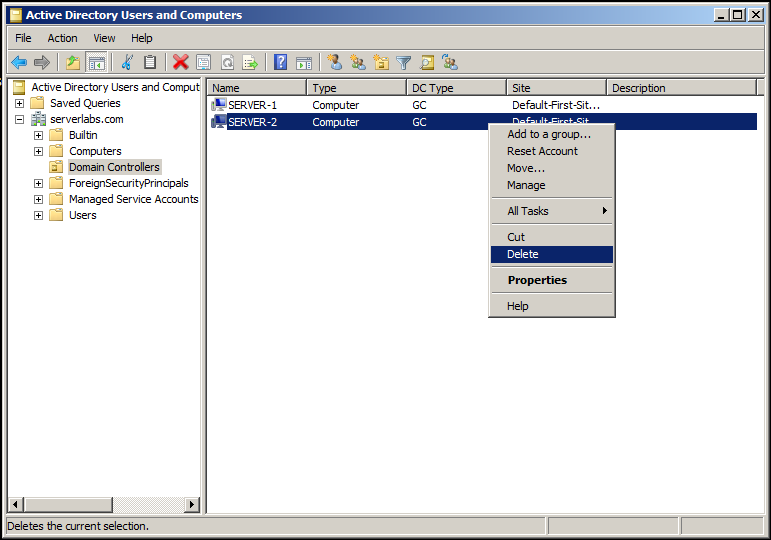Create new organizational unit with toolbar icon
The height and width of the screenshot is (540, 771).
381,62
